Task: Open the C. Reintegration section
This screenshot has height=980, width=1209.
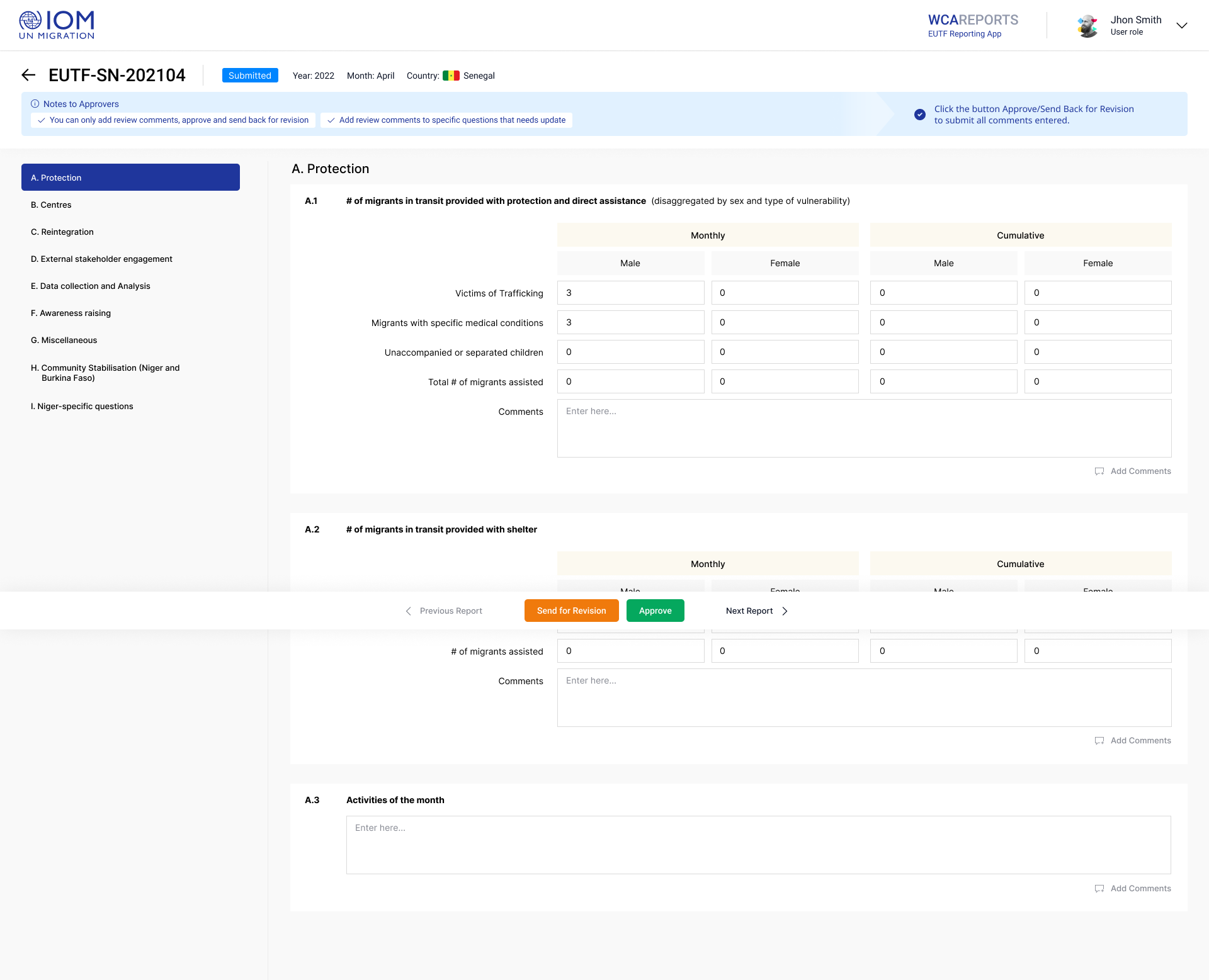Action: click(62, 232)
